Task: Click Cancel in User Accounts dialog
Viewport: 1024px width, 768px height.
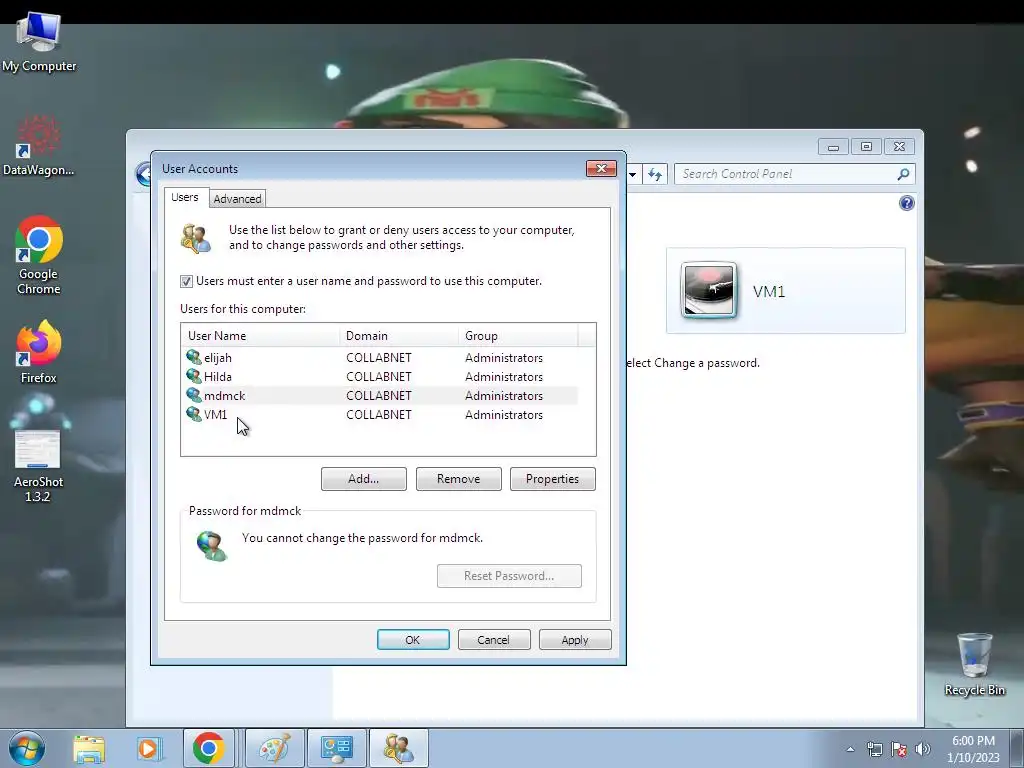Action: coord(494,640)
